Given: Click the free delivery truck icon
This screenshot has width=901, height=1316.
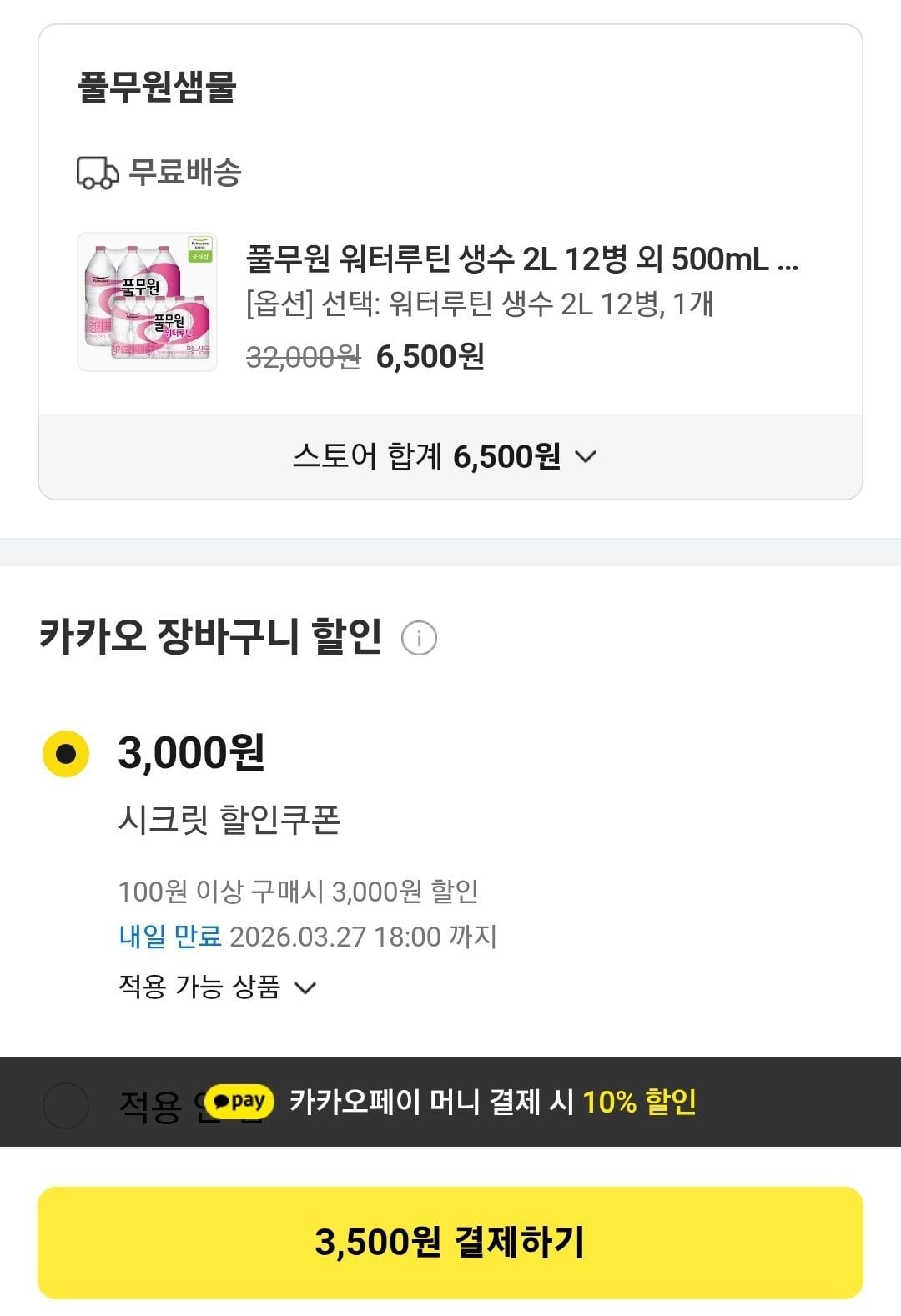Looking at the screenshot, I should 98,173.
